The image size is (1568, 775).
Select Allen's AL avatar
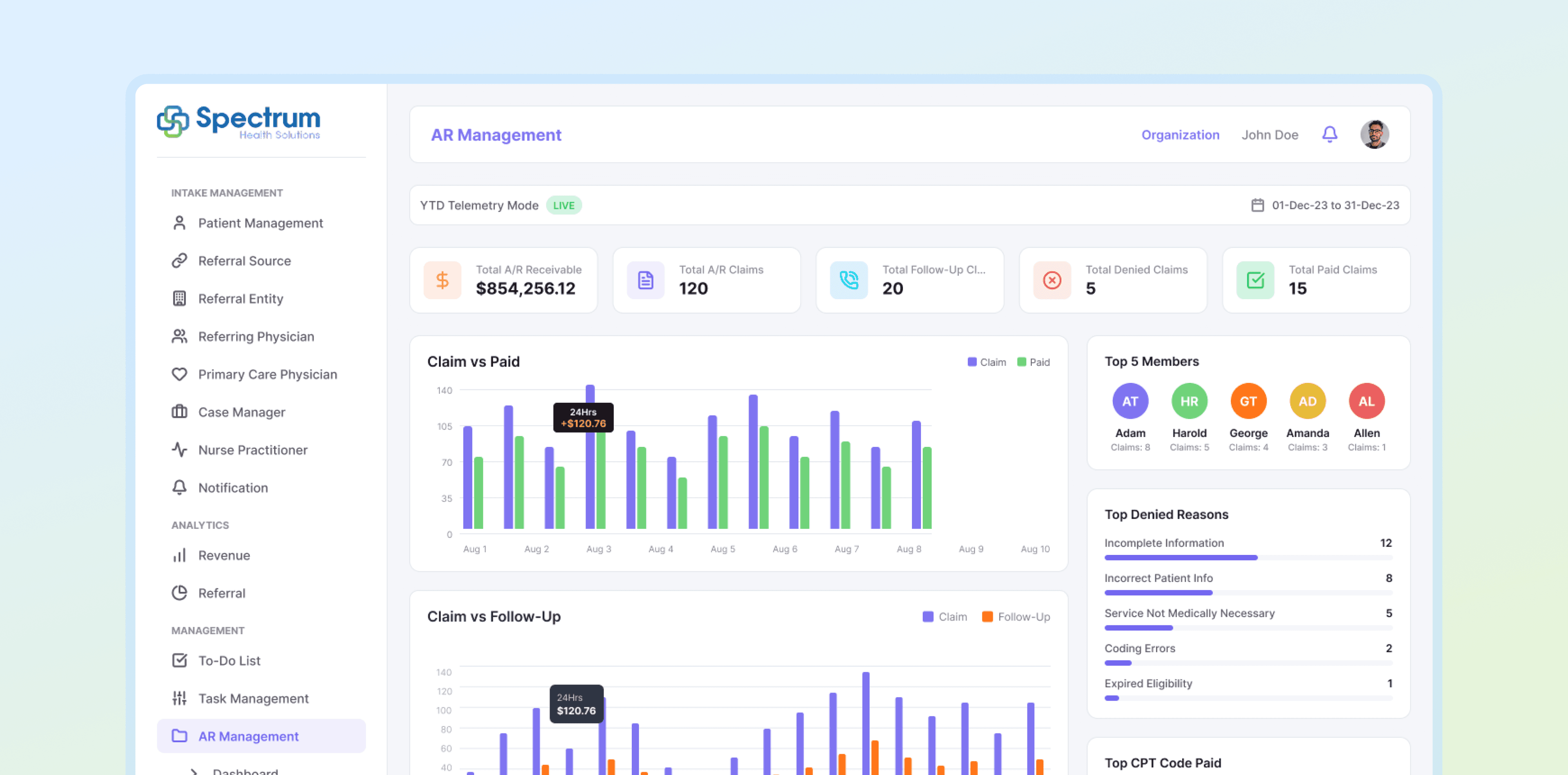pyautogui.click(x=1367, y=401)
